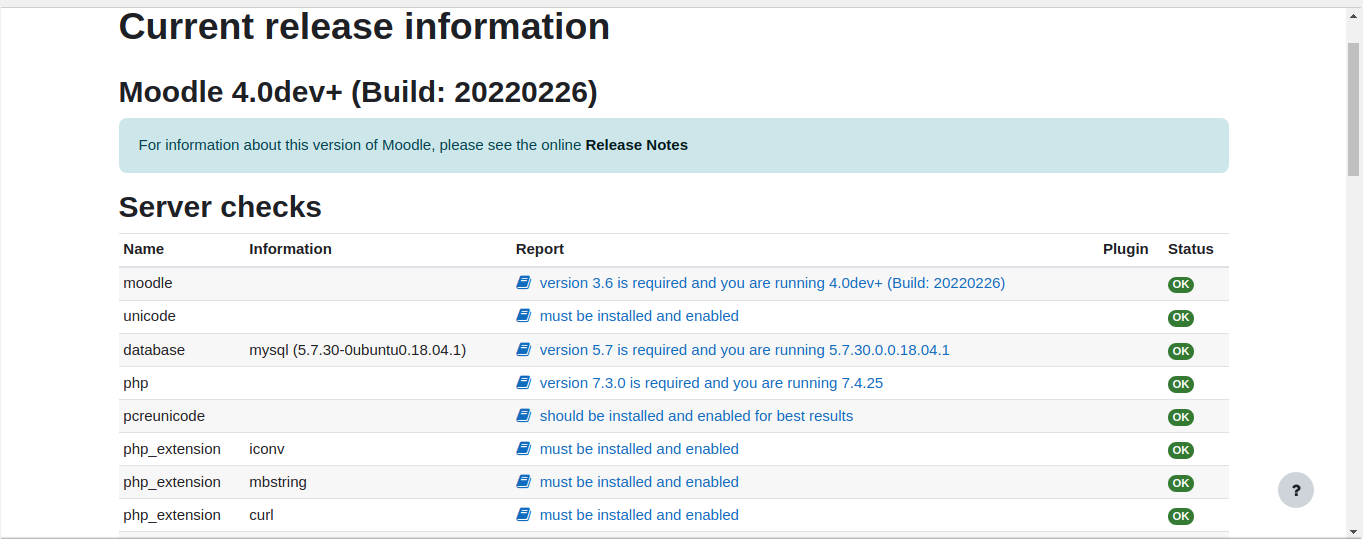The height and width of the screenshot is (539, 1363).
Task: Click the book icon in the mbstring row
Action: 523,482
